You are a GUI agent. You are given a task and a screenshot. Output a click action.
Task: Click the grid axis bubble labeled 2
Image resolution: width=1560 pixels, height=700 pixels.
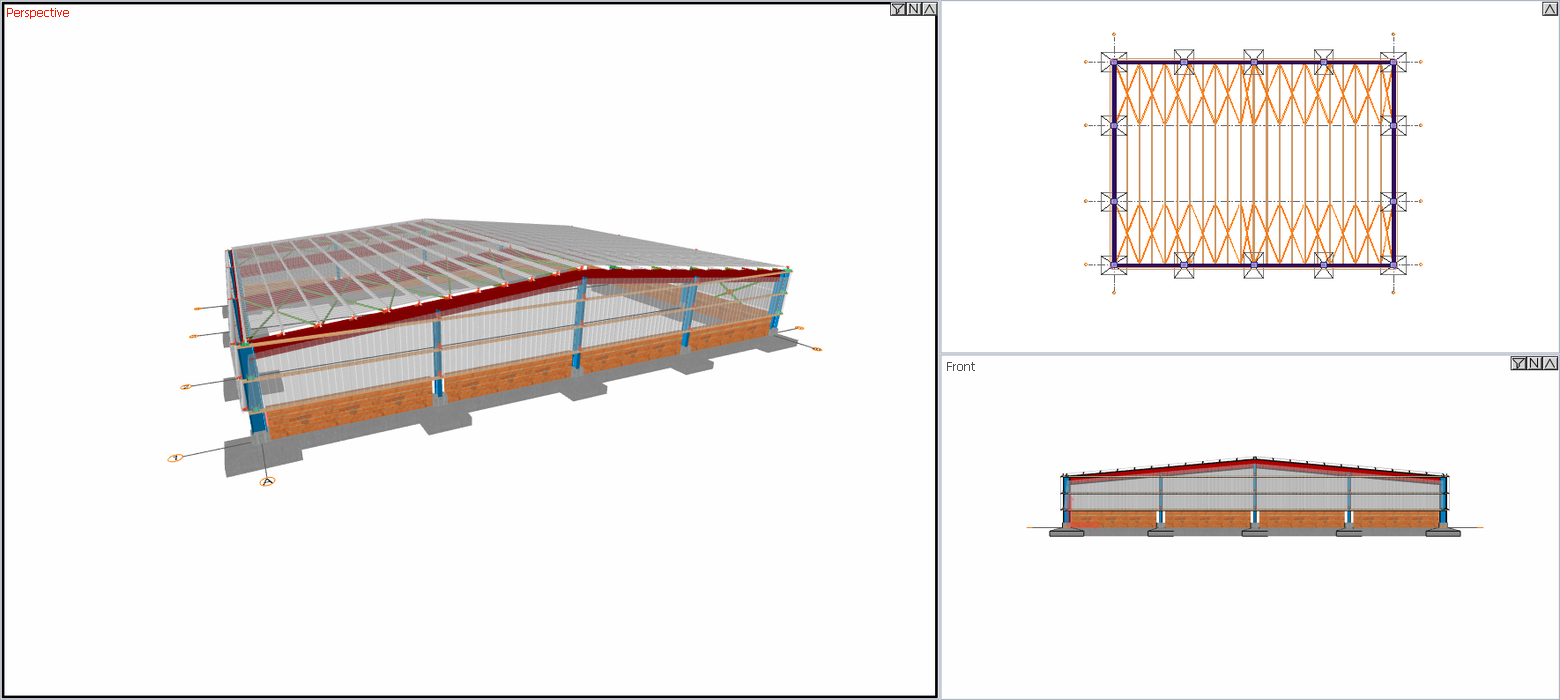click(185, 386)
